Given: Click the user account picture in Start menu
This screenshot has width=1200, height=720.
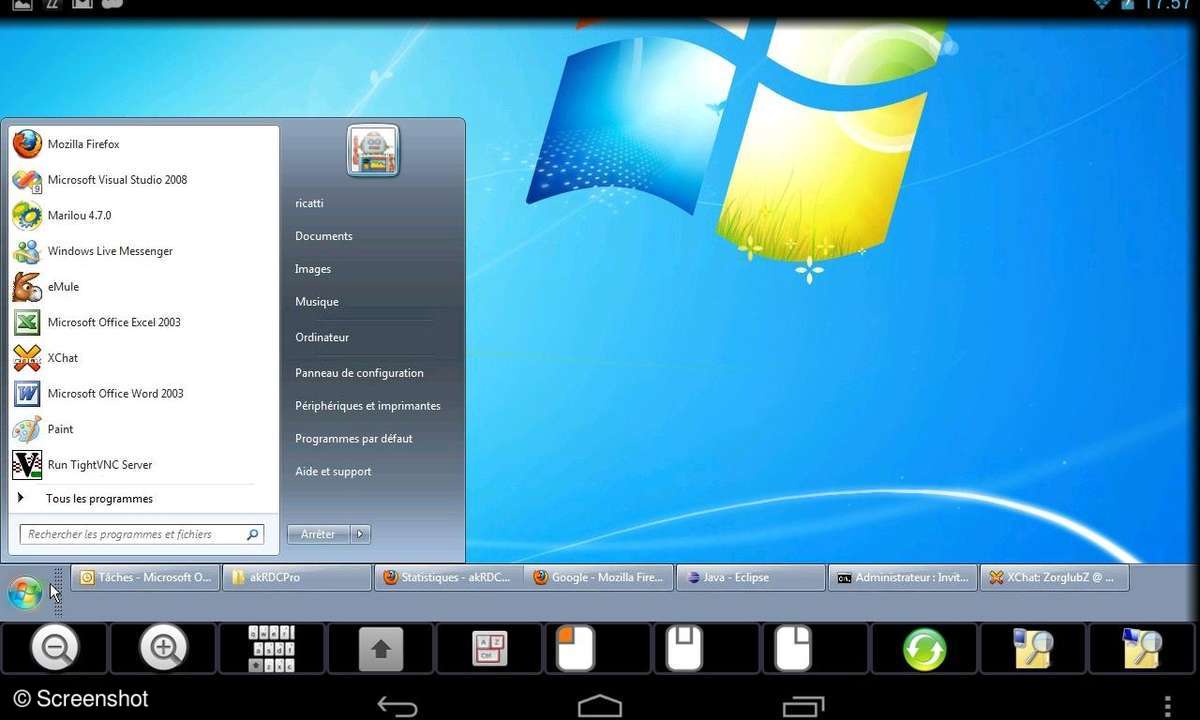Looking at the screenshot, I should (373, 152).
